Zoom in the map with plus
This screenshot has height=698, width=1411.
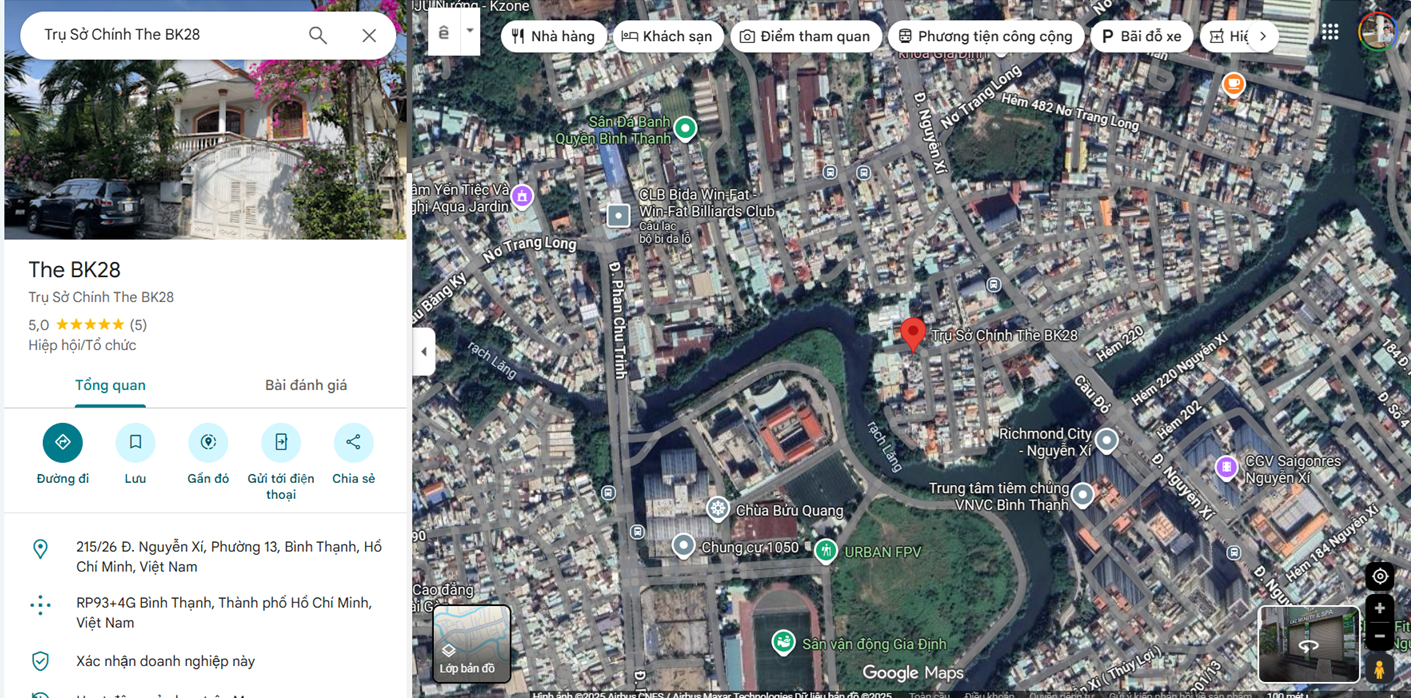coord(1380,608)
